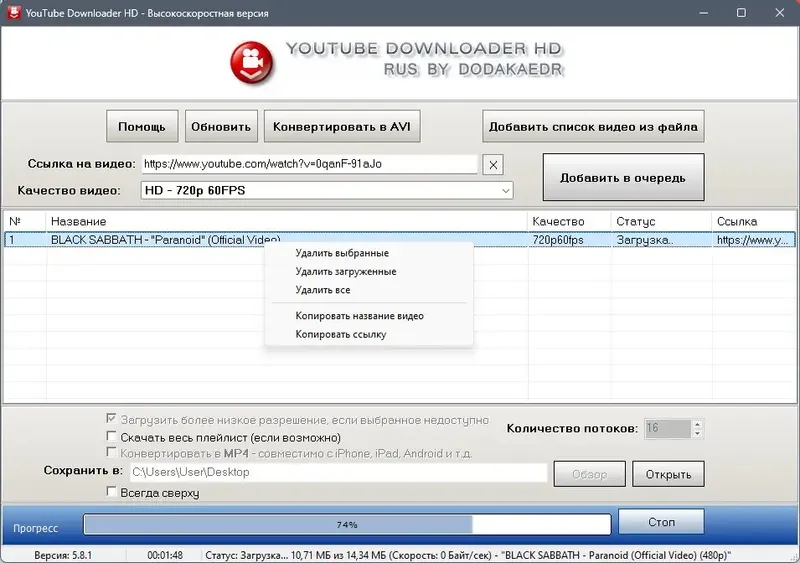Choose Удалить загруженные from context menu
This screenshot has width=800, height=563.
coord(369,272)
